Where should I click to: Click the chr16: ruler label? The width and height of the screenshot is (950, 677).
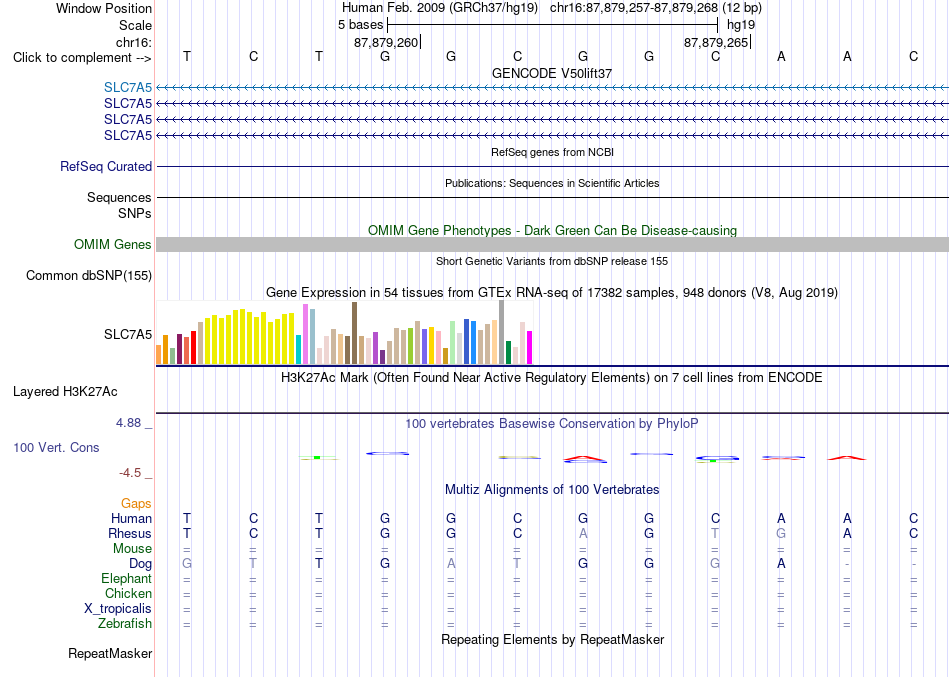133,42
